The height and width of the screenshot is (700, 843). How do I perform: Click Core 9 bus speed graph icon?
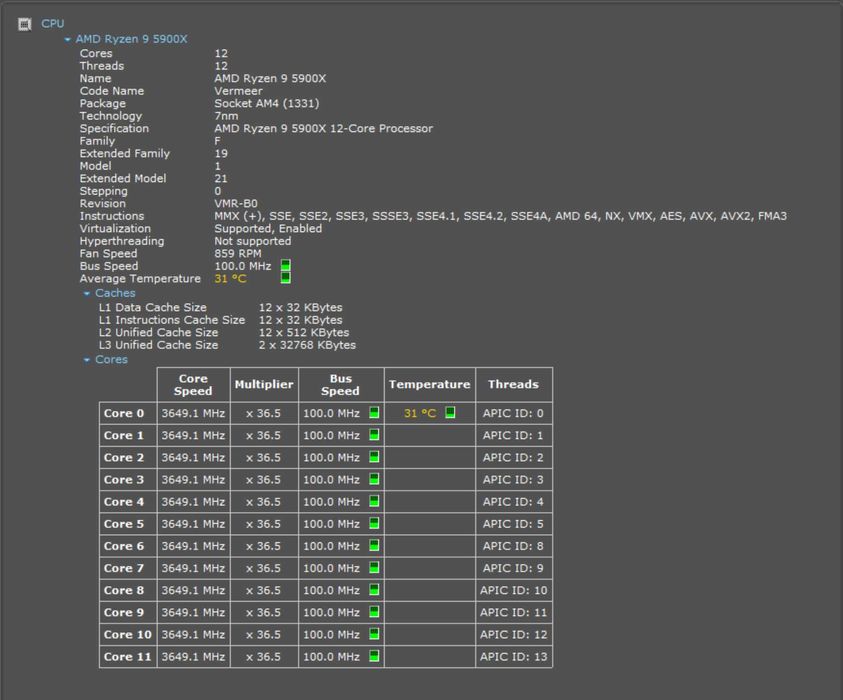tap(374, 611)
